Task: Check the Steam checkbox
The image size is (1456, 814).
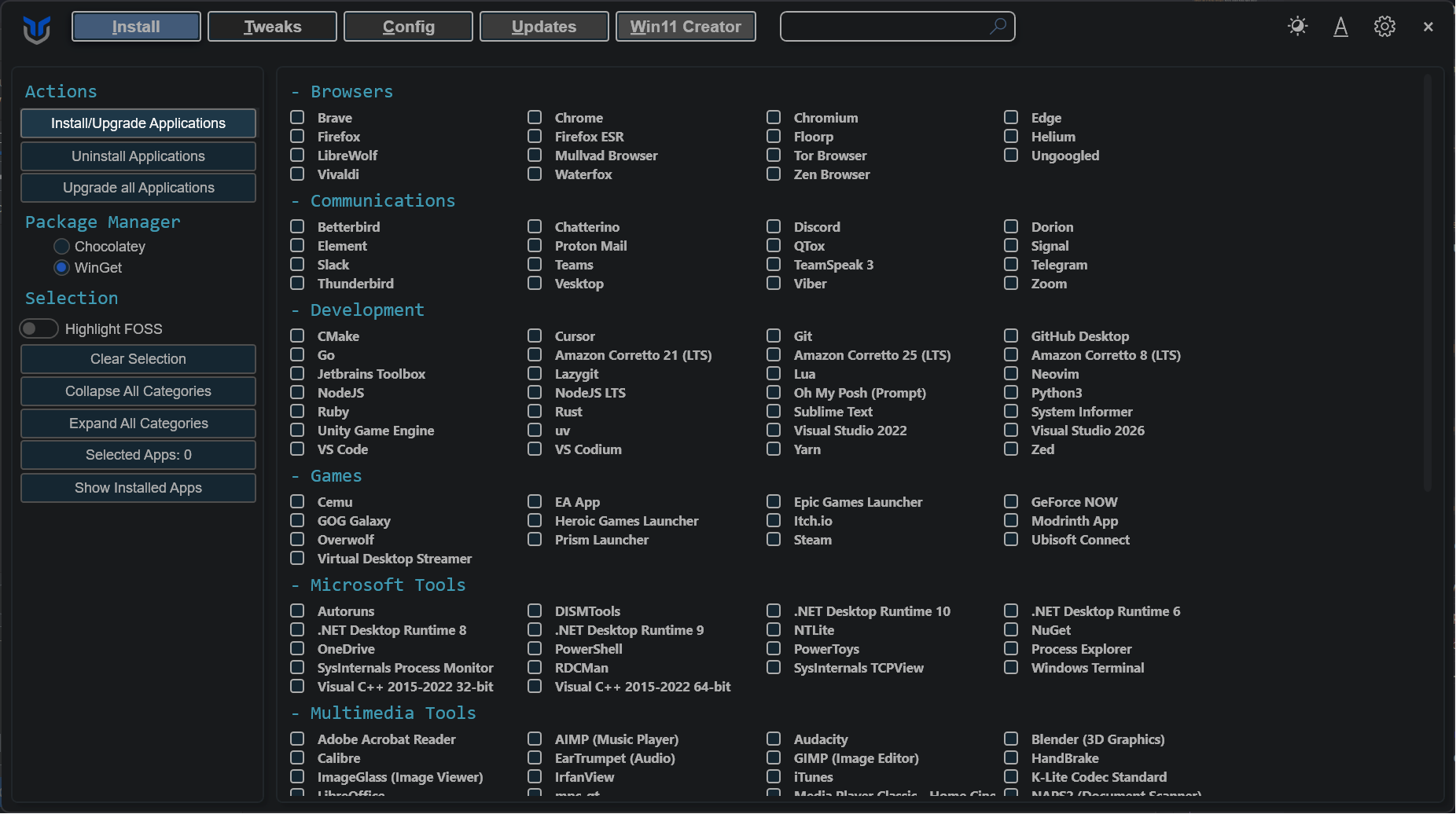Action: 774,539
